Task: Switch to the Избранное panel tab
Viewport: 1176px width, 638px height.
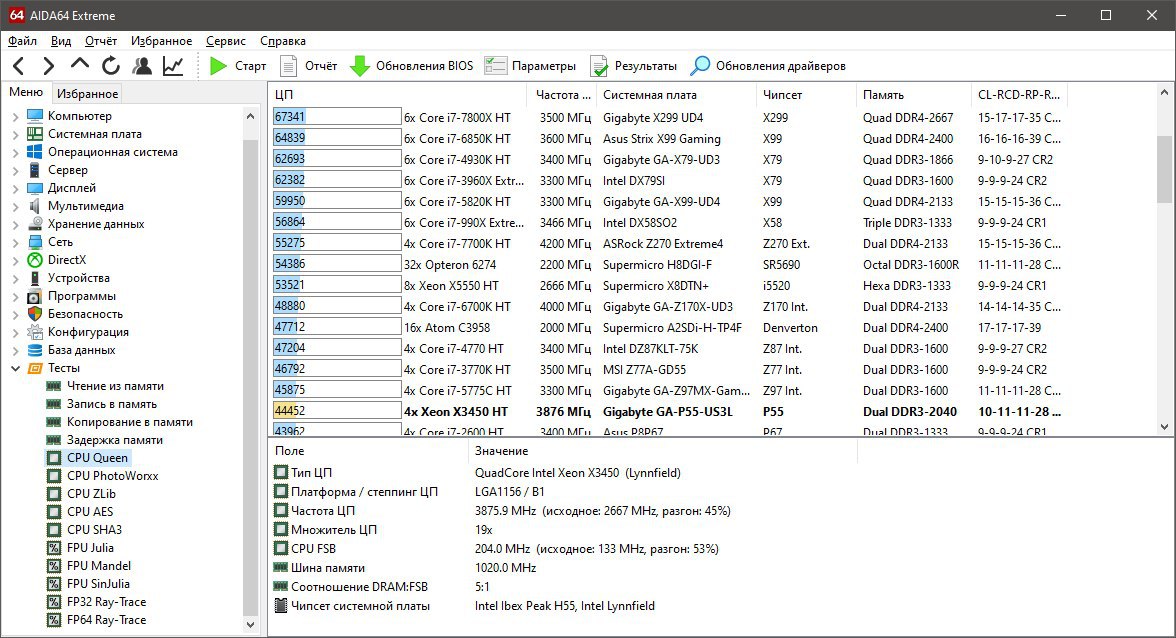Action: 88,94
